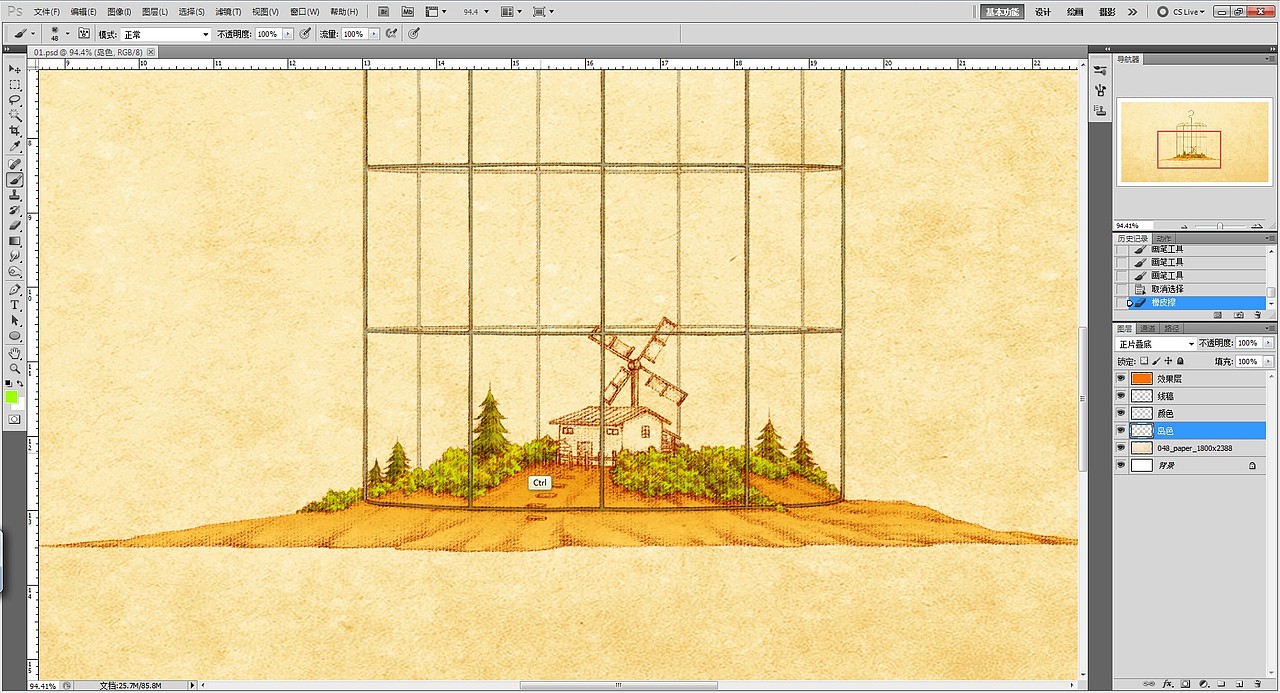
Task: Open the 滤镜(T) menu
Action: click(x=228, y=12)
